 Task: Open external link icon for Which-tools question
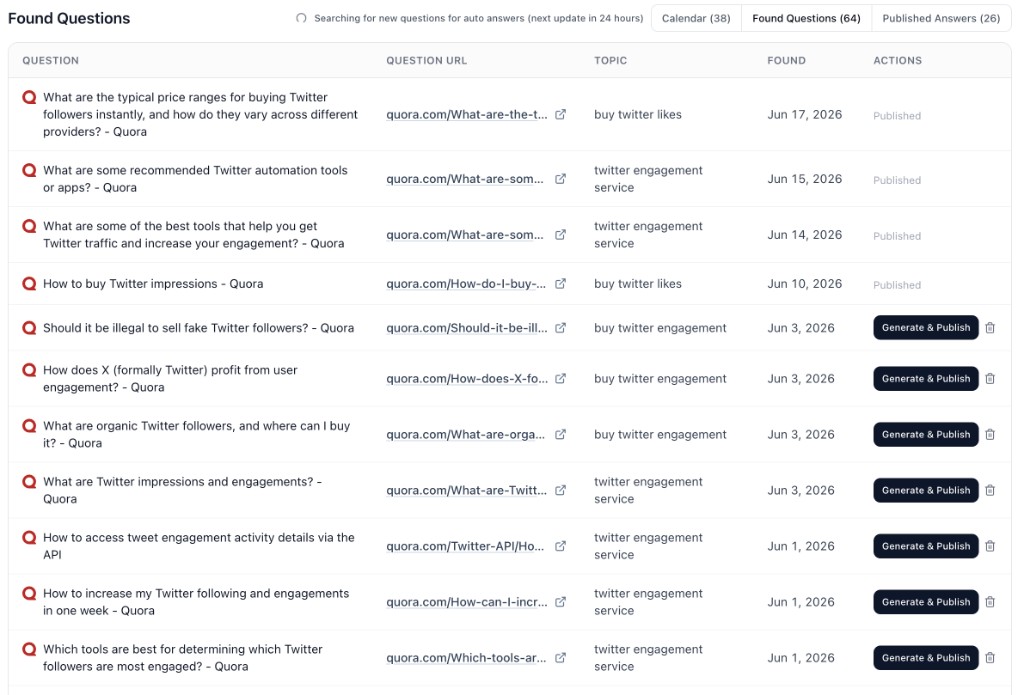tap(560, 658)
